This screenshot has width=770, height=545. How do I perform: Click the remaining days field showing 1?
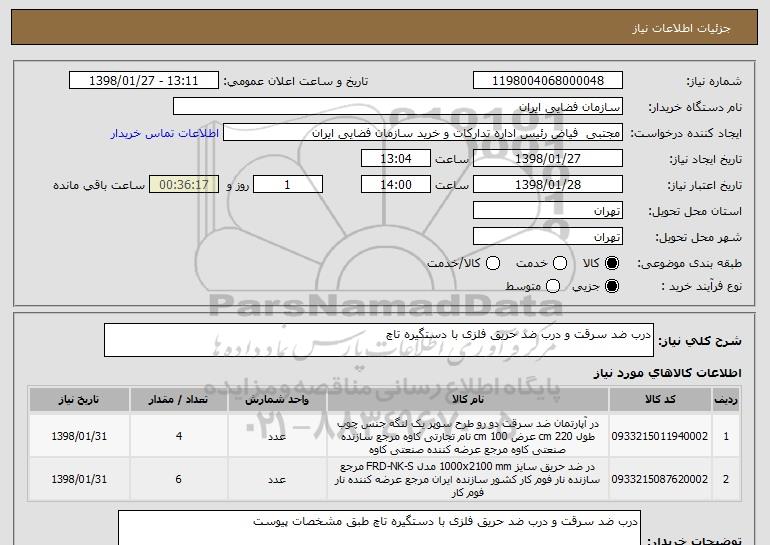pos(288,185)
